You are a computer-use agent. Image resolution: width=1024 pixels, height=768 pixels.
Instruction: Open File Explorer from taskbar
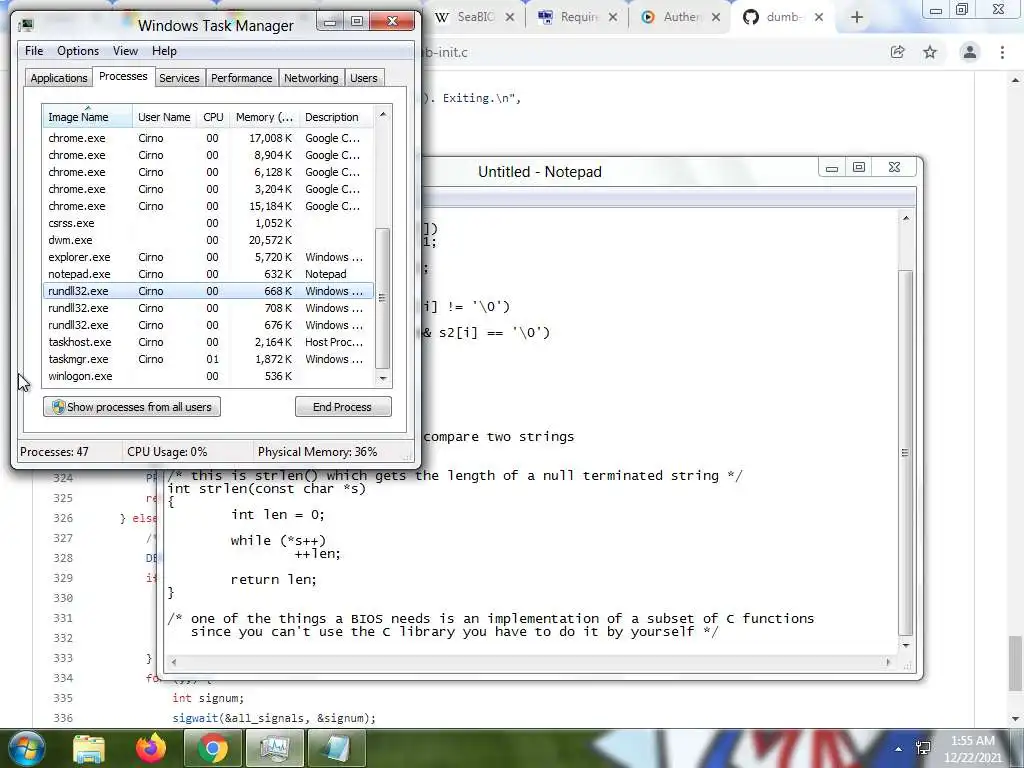(x=89, y=748)
